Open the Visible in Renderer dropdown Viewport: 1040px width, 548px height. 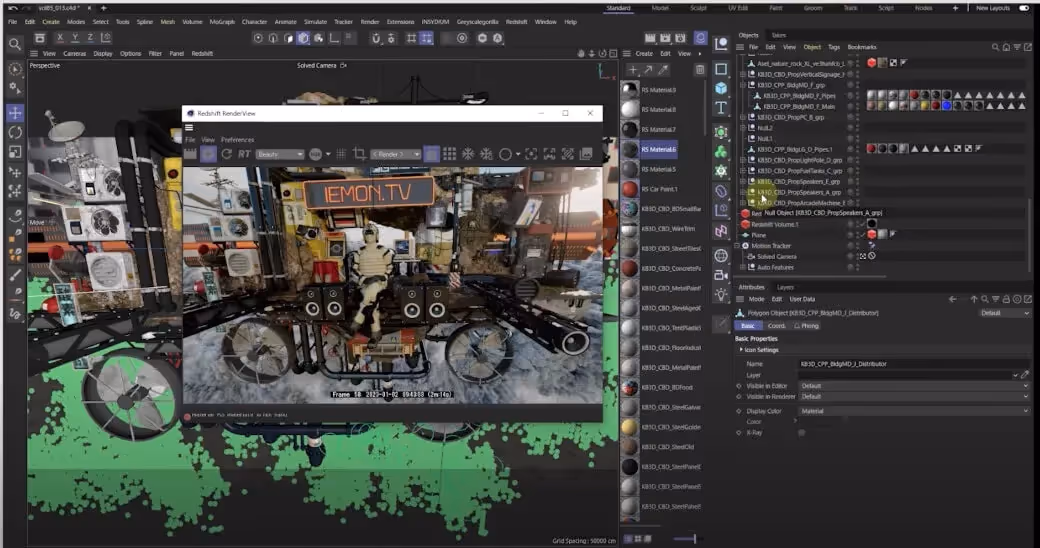pos(914,397)
